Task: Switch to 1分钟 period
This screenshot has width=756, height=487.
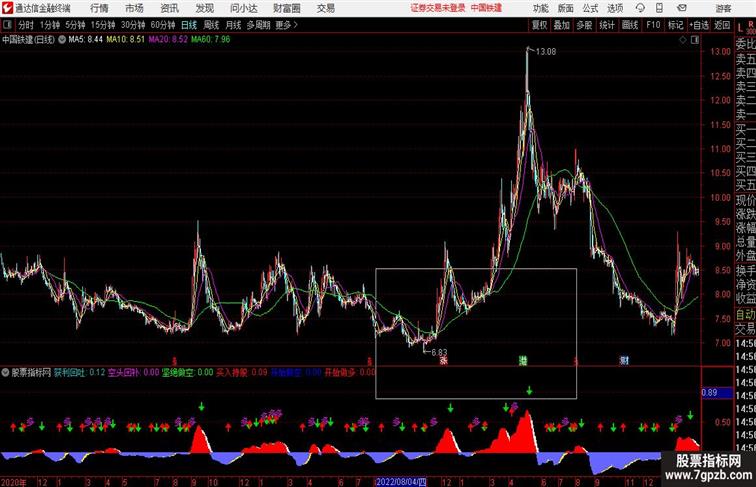Action: [50, 25]
